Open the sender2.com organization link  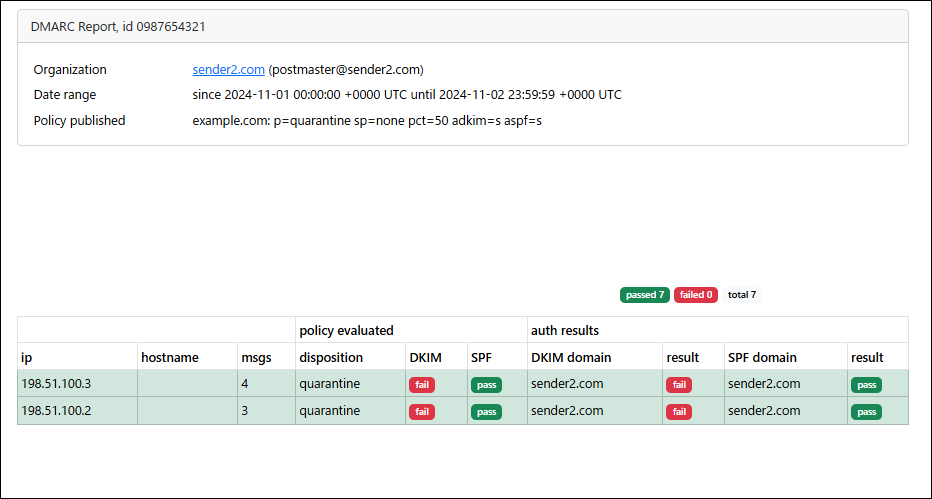coord(228,70)
